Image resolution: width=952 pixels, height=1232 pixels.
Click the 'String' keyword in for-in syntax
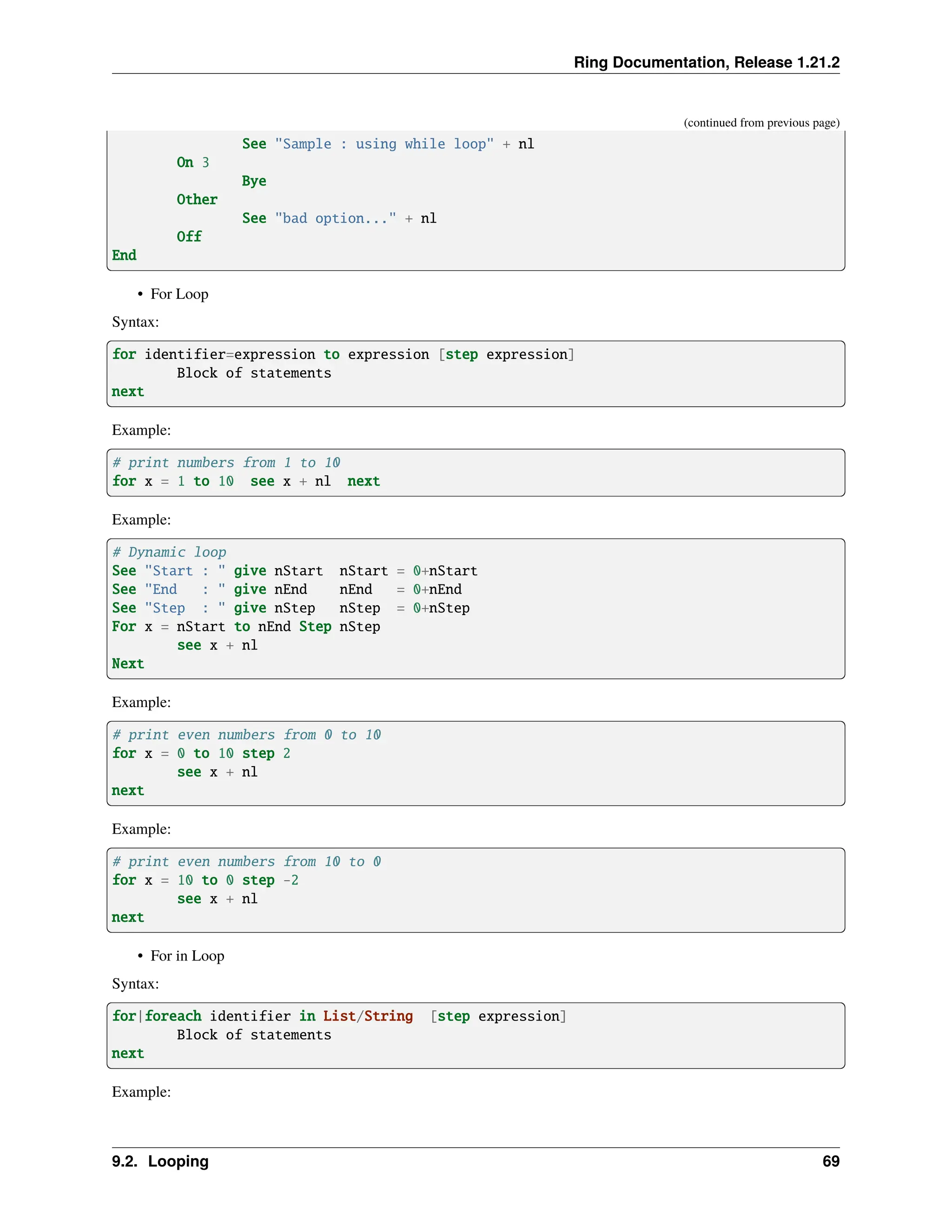pos(388,1016)
